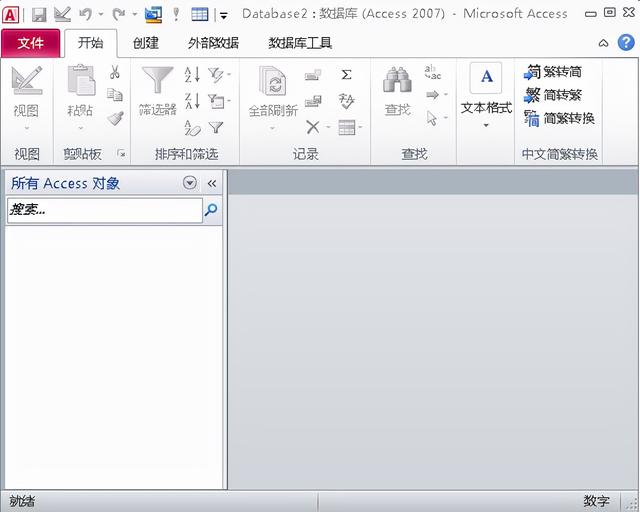Click the copy icon

point(115,95)
